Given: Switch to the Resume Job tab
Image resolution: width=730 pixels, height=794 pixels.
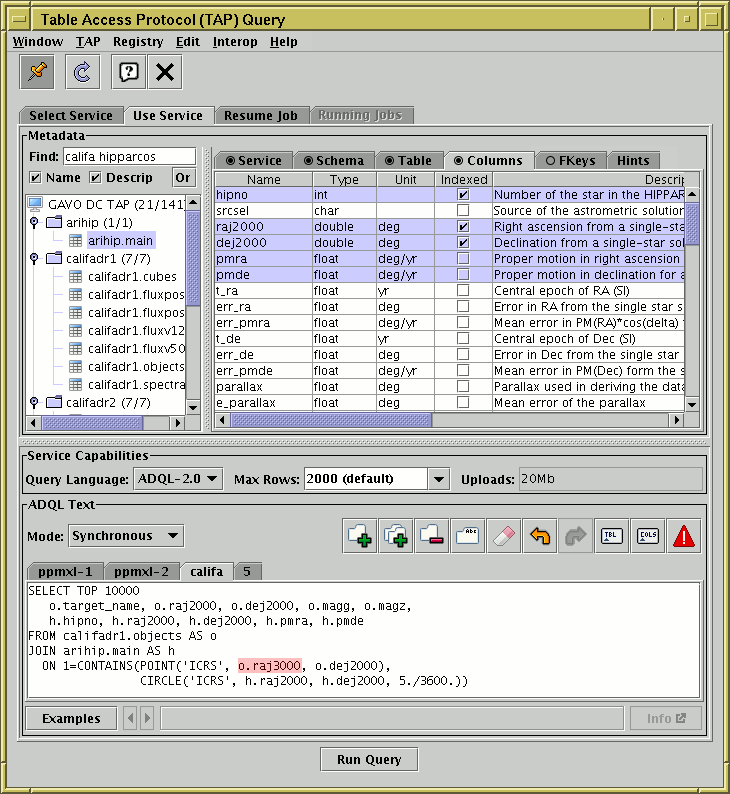Looking at the screenshot, I should [260, 115].
